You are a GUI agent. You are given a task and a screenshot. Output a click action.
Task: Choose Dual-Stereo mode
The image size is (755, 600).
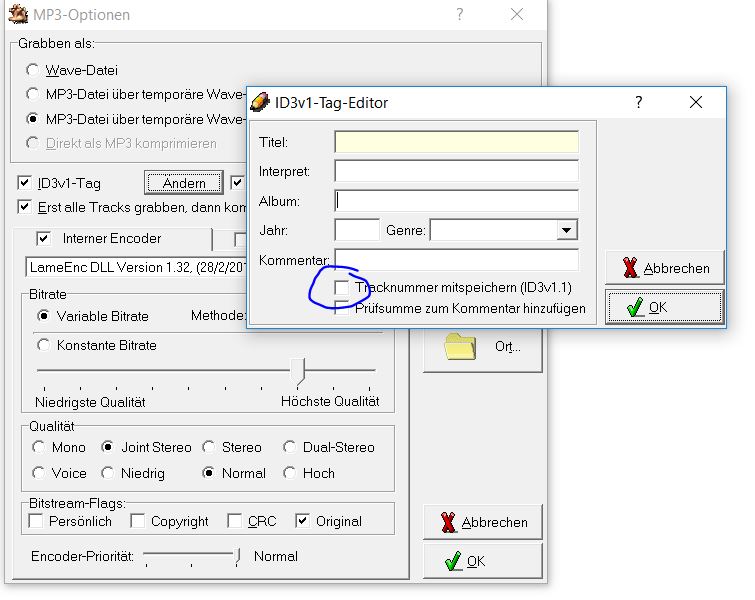pos(289,447)
